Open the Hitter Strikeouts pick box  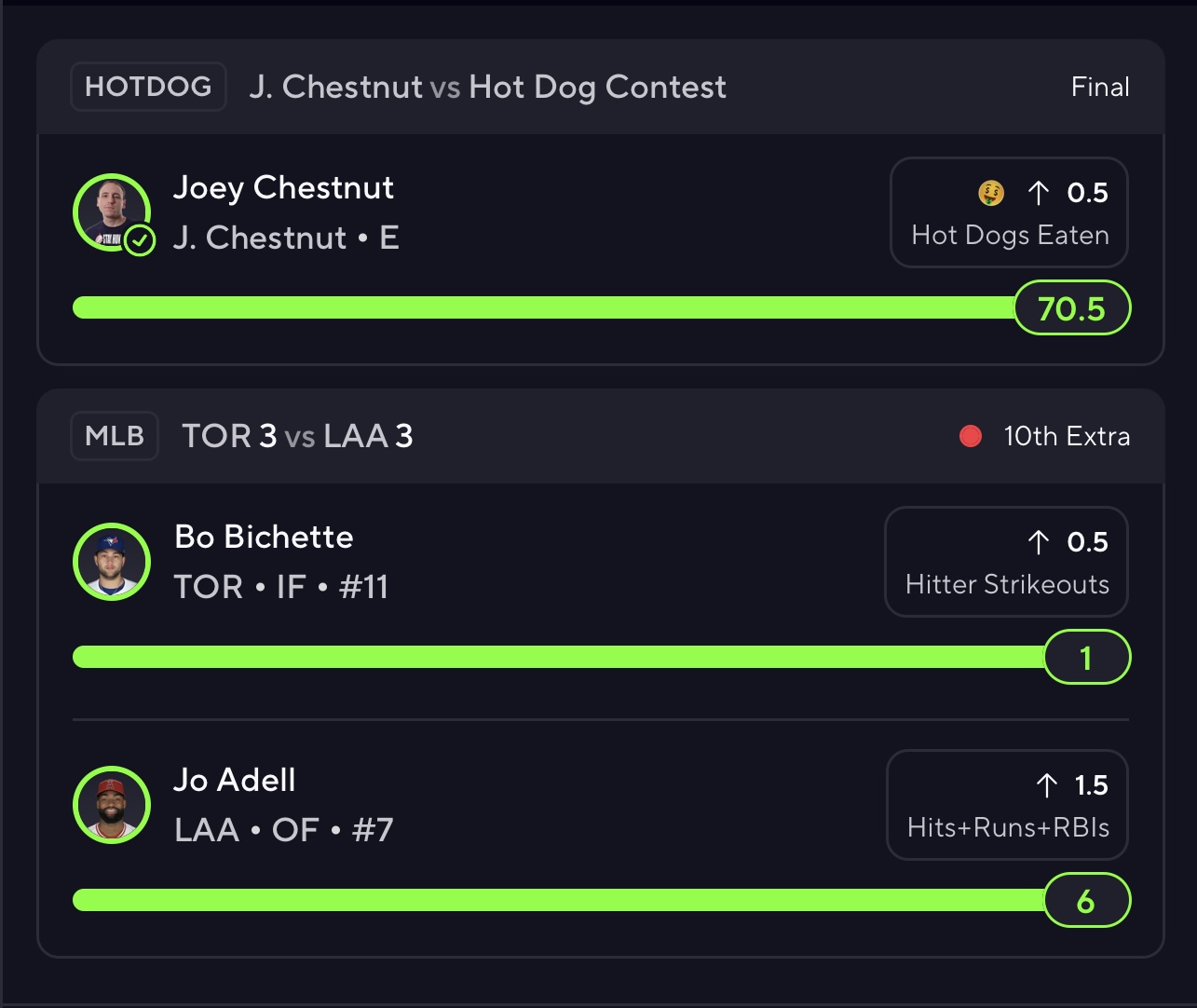[x=1006, y=562]
